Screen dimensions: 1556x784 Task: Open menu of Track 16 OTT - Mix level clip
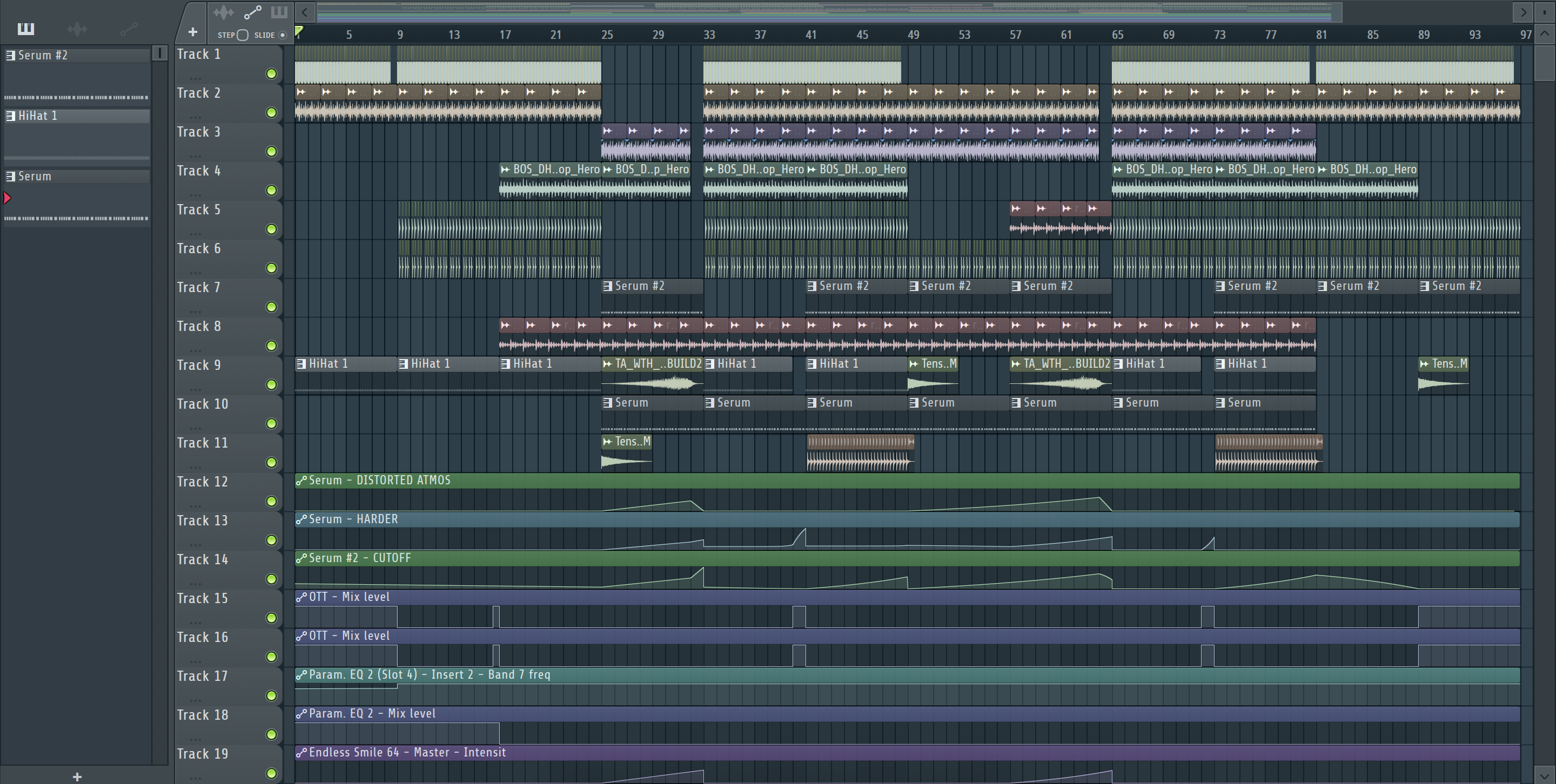(x=301, y=636)
